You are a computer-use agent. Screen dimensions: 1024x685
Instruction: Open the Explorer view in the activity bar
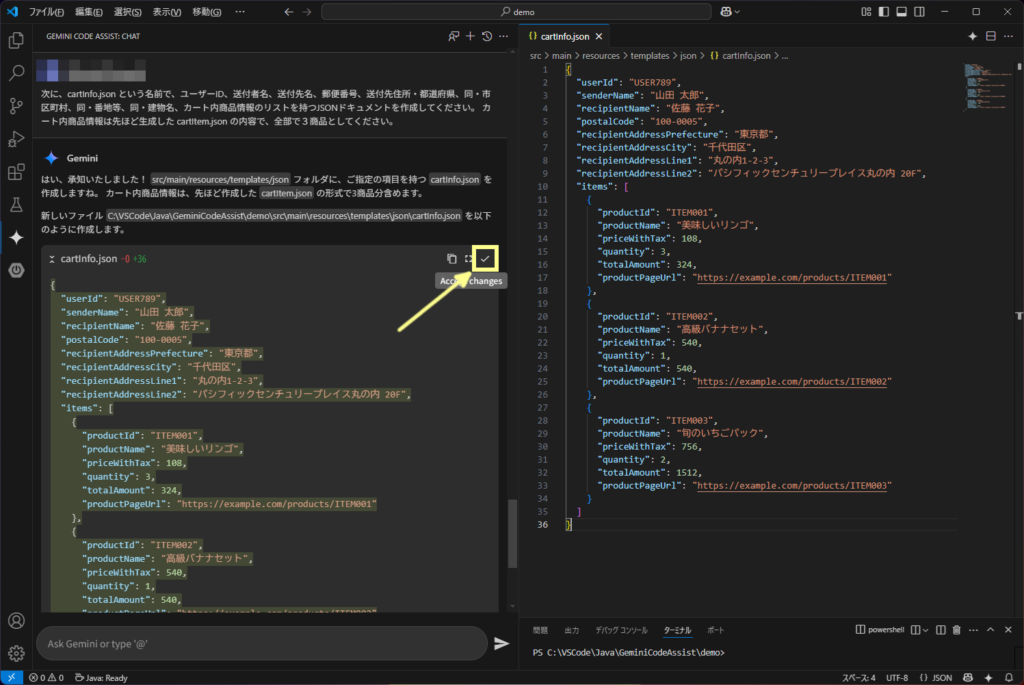point(16,40)
